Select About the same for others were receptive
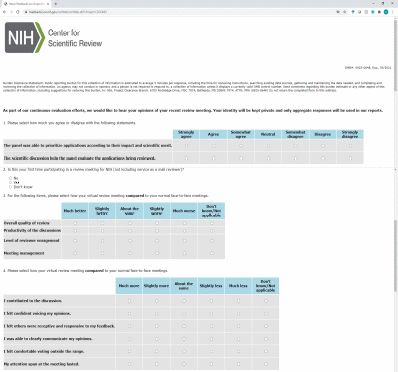The height and width of the screenshot is (372, 398). [184, 326]
